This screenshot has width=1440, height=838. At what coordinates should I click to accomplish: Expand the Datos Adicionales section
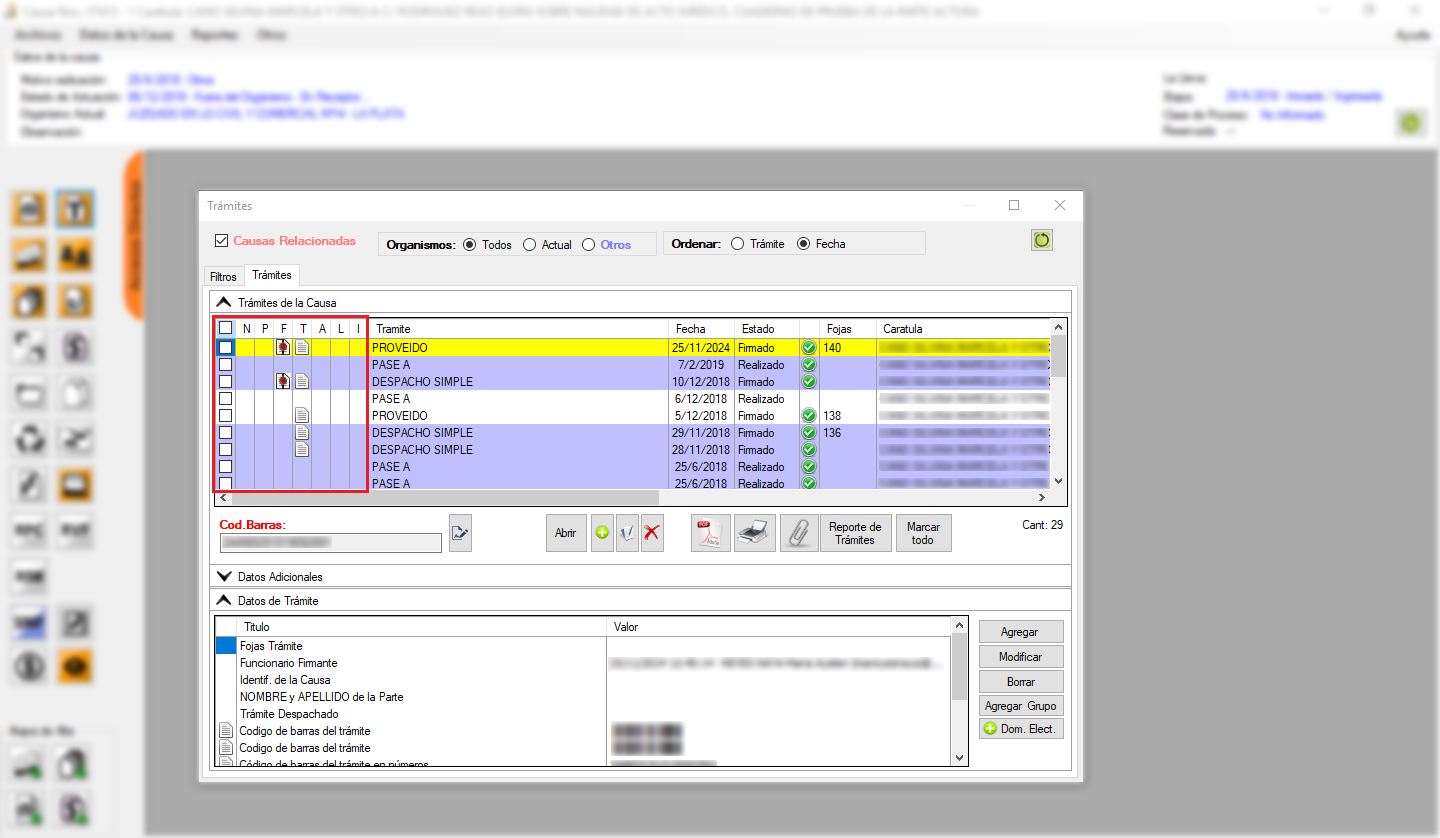(x=224, y=576)
